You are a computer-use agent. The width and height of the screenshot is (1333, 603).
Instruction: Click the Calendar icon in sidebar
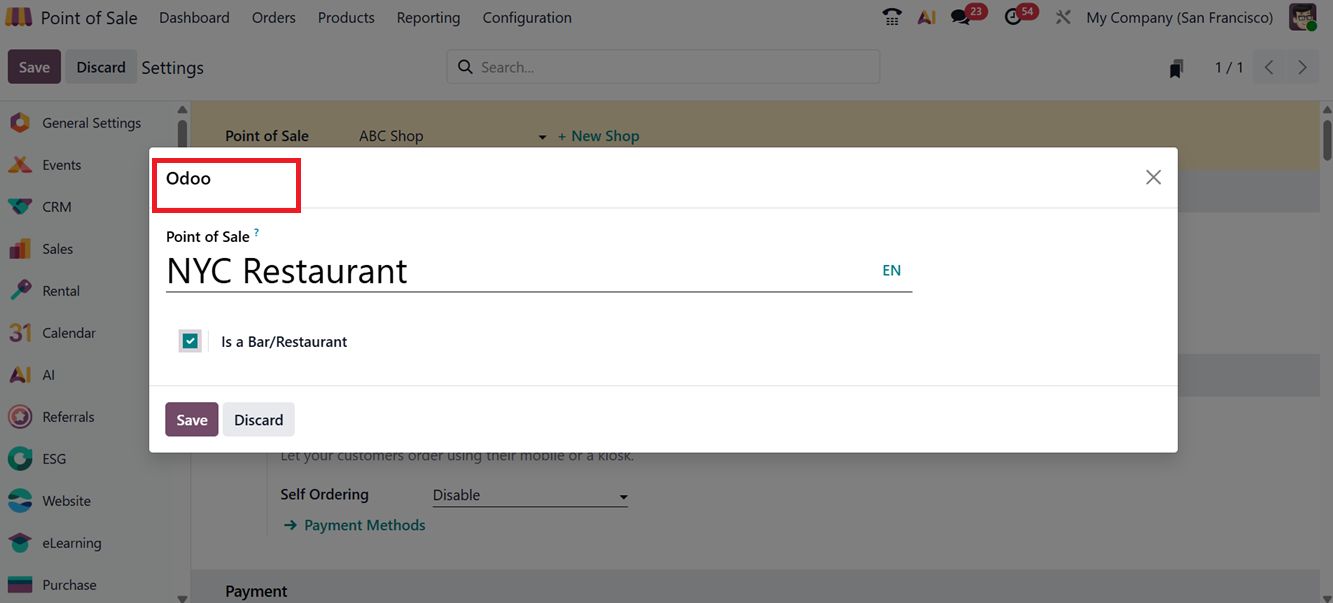[19, 332]
